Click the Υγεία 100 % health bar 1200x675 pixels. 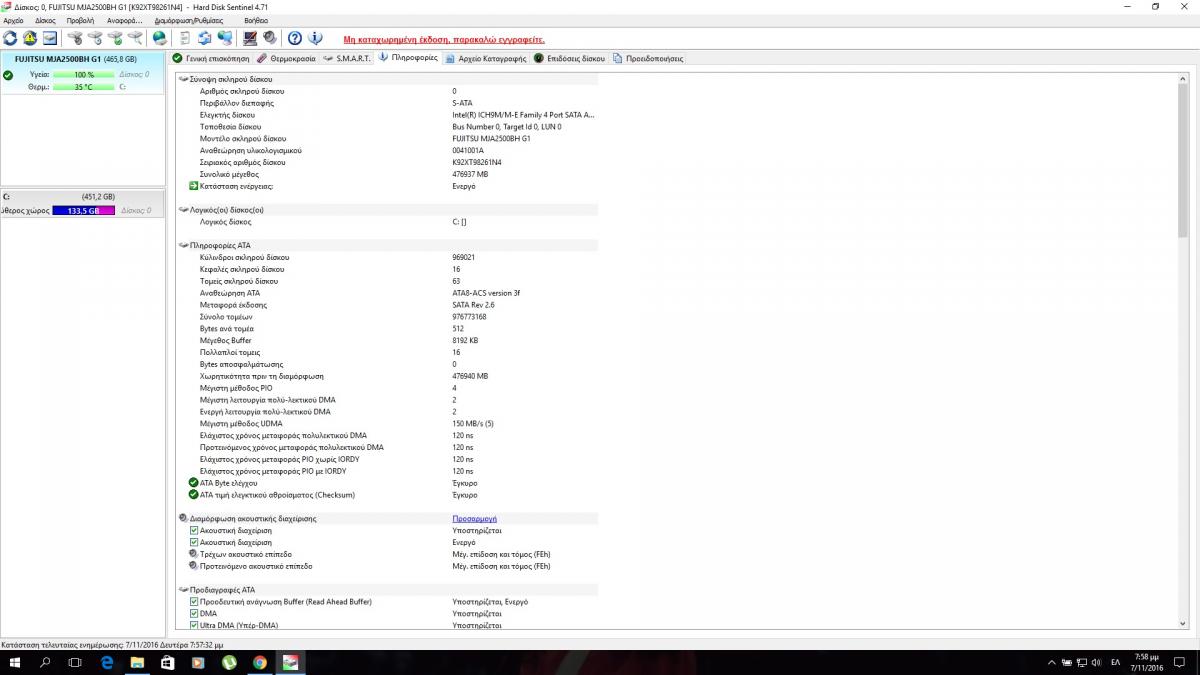pos(84,75)
